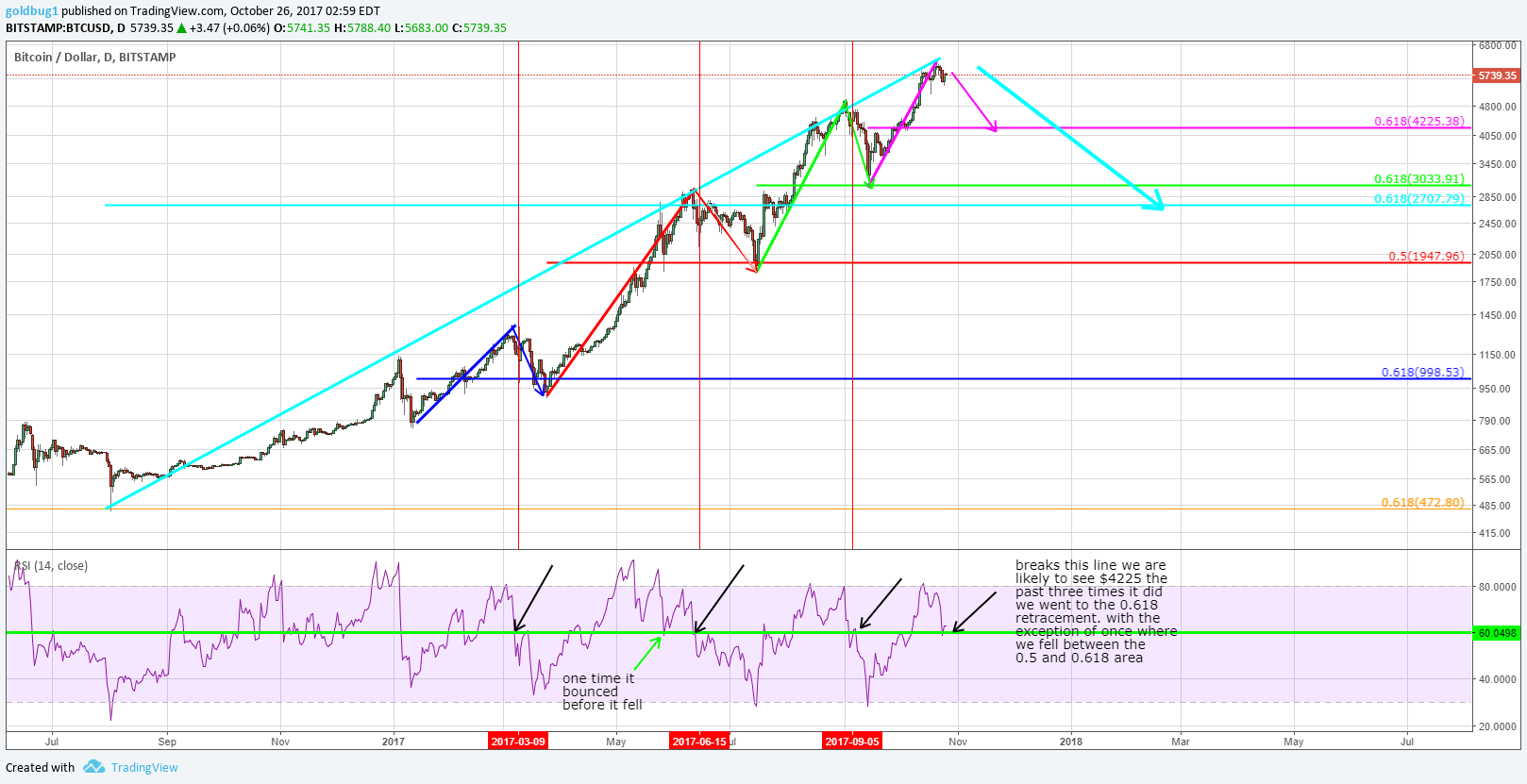Click the 0.5(1947.96) Fibonacci label
Viewport: 1527px width, 784px height.
(x=1426, y=257)
